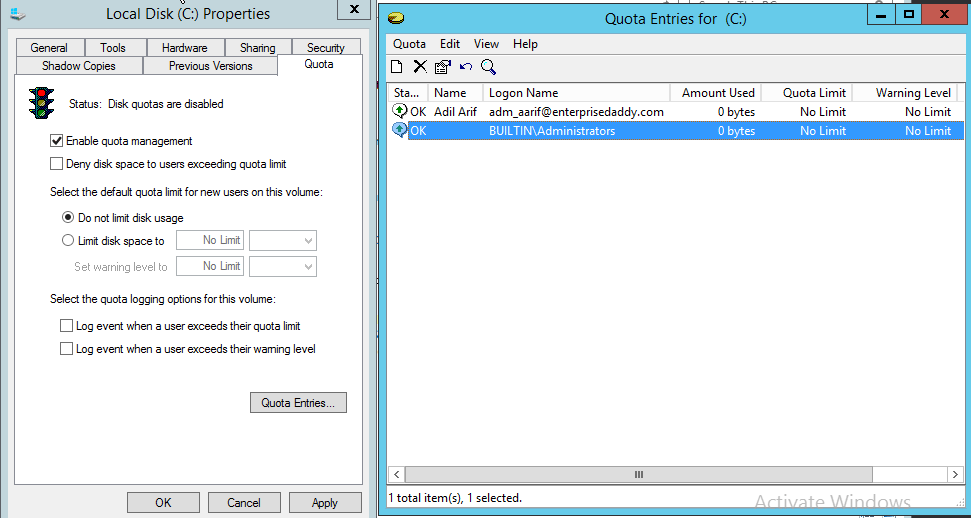Click the Quota Entries window title icon
This screenshot has height=518, width=971.
pos(396,19)
